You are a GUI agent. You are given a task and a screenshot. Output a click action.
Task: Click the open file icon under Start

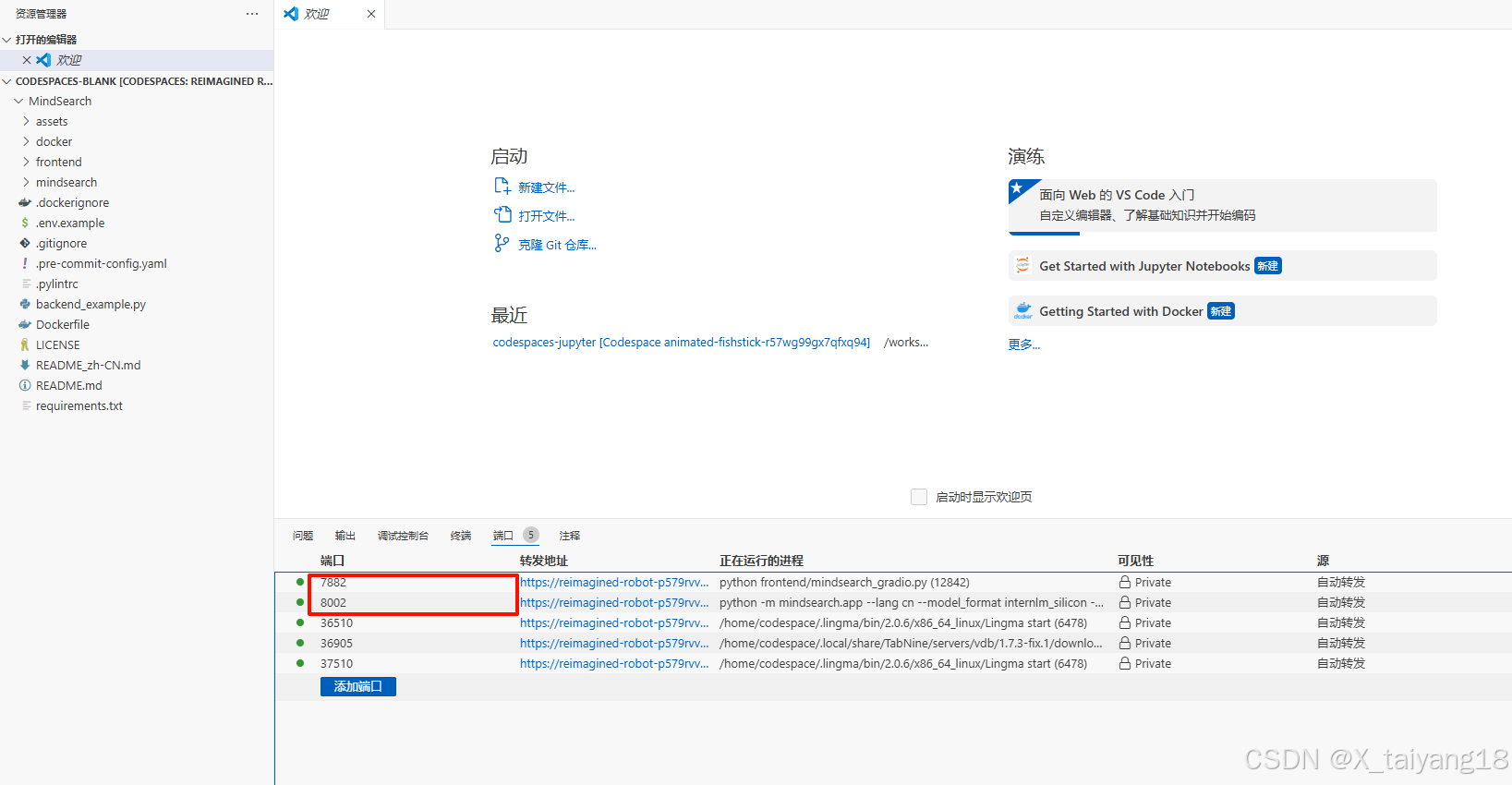[x=502, y=215]
